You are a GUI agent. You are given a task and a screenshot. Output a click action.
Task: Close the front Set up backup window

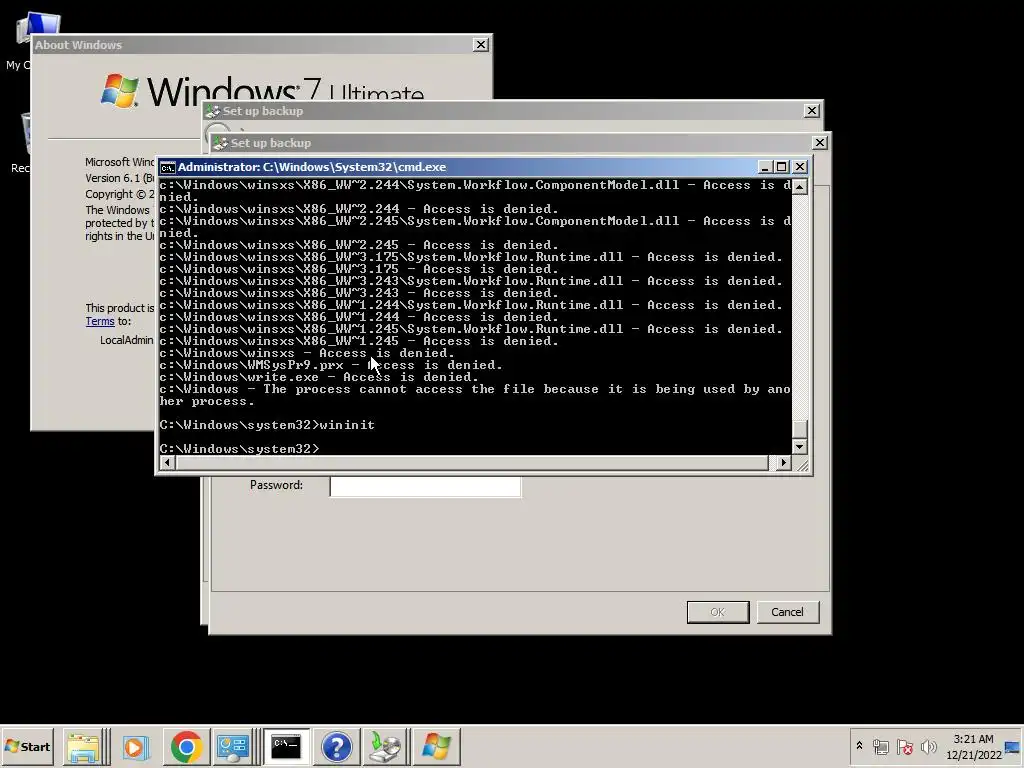[819, 143]
